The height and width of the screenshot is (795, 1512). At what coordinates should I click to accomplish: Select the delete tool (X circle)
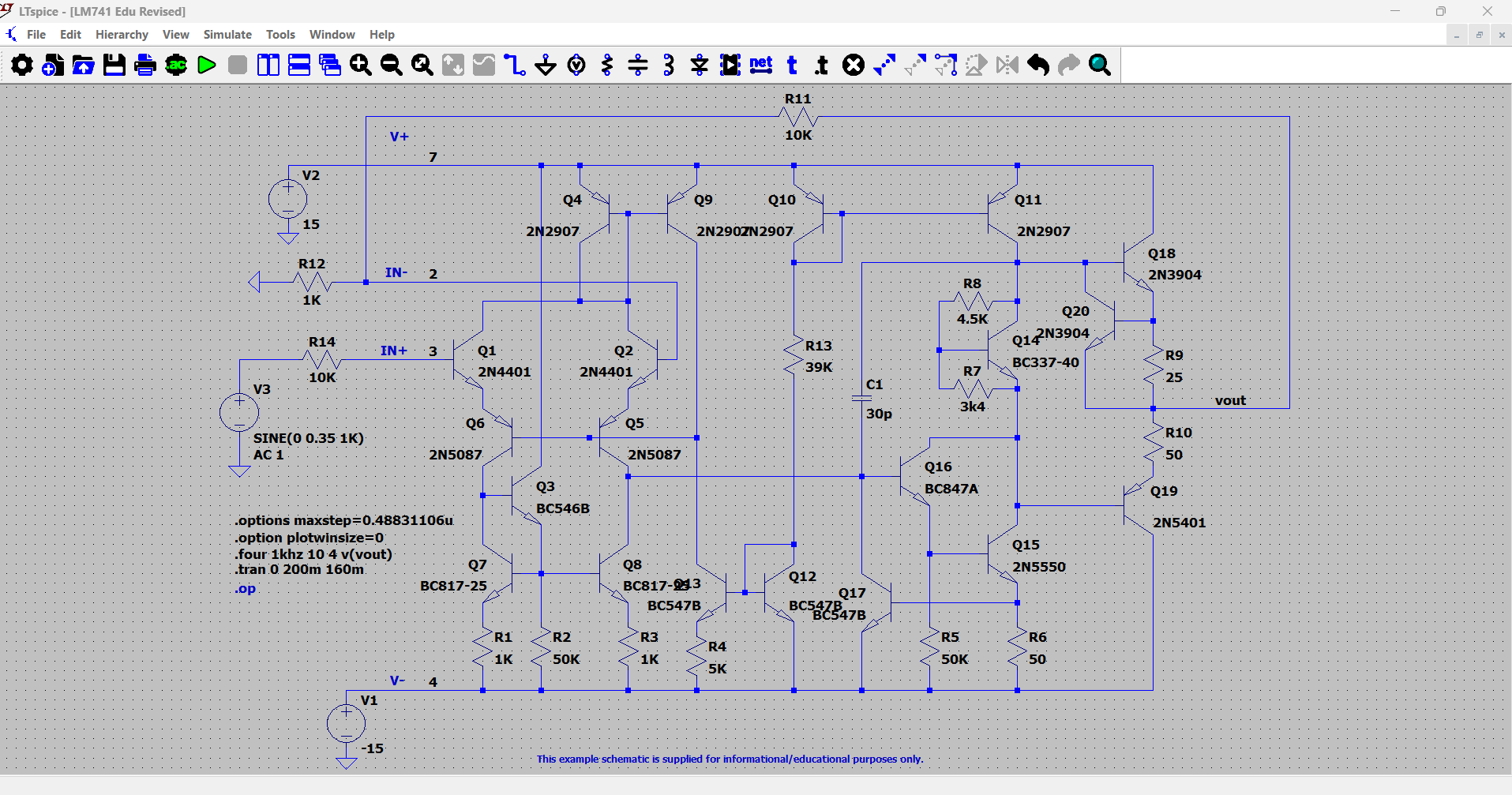pos(854,65)
